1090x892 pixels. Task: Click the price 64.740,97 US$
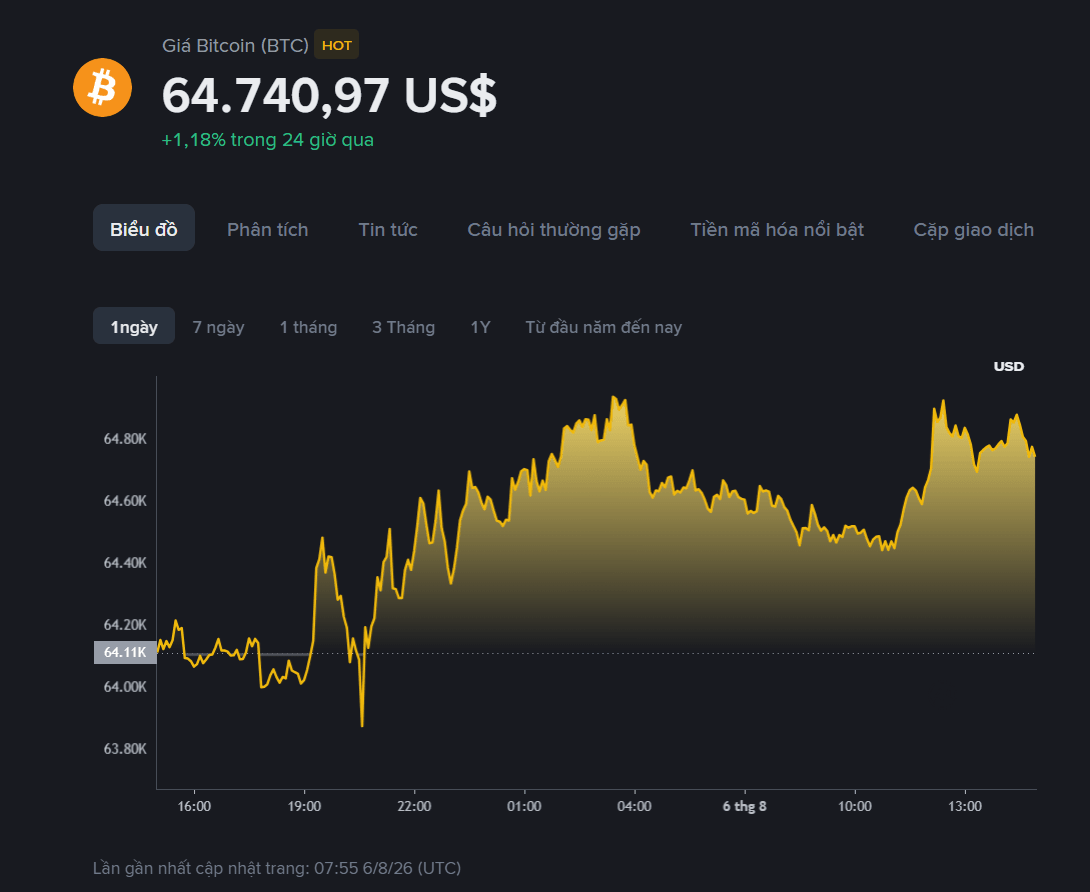click(x=329, y=95)
